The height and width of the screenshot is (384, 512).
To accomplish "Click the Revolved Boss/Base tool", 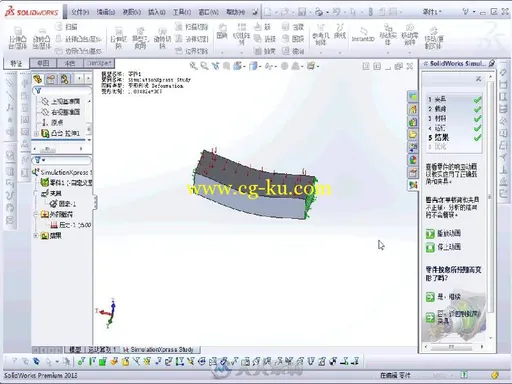I will pyautogui.click(x=41, y=39).
